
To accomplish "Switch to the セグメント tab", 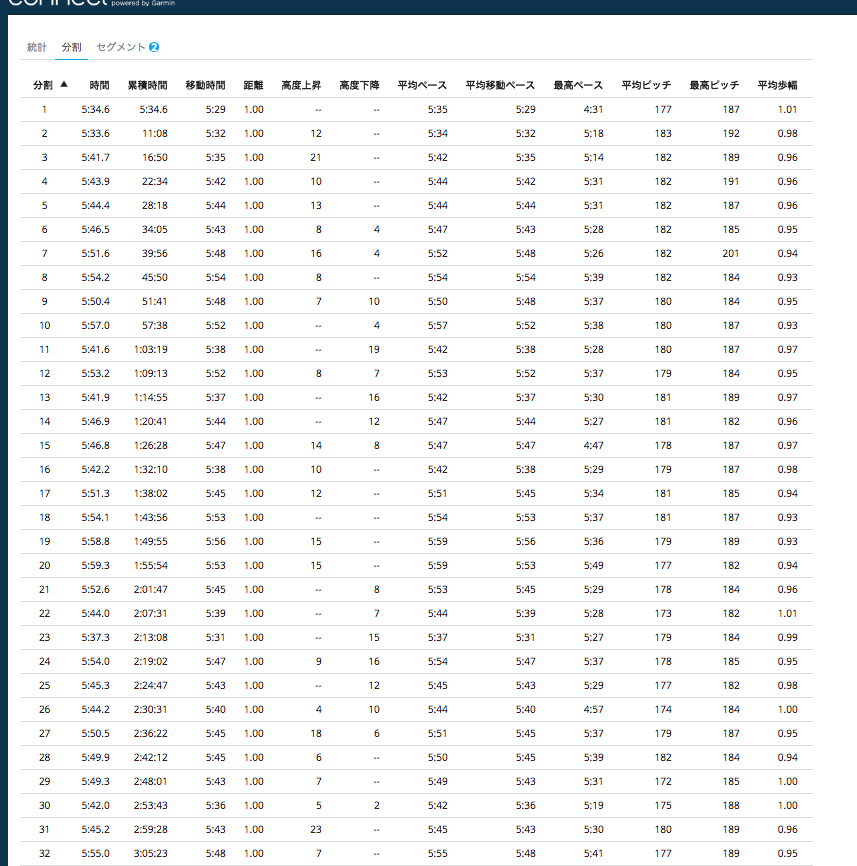I will click(120, 47).
